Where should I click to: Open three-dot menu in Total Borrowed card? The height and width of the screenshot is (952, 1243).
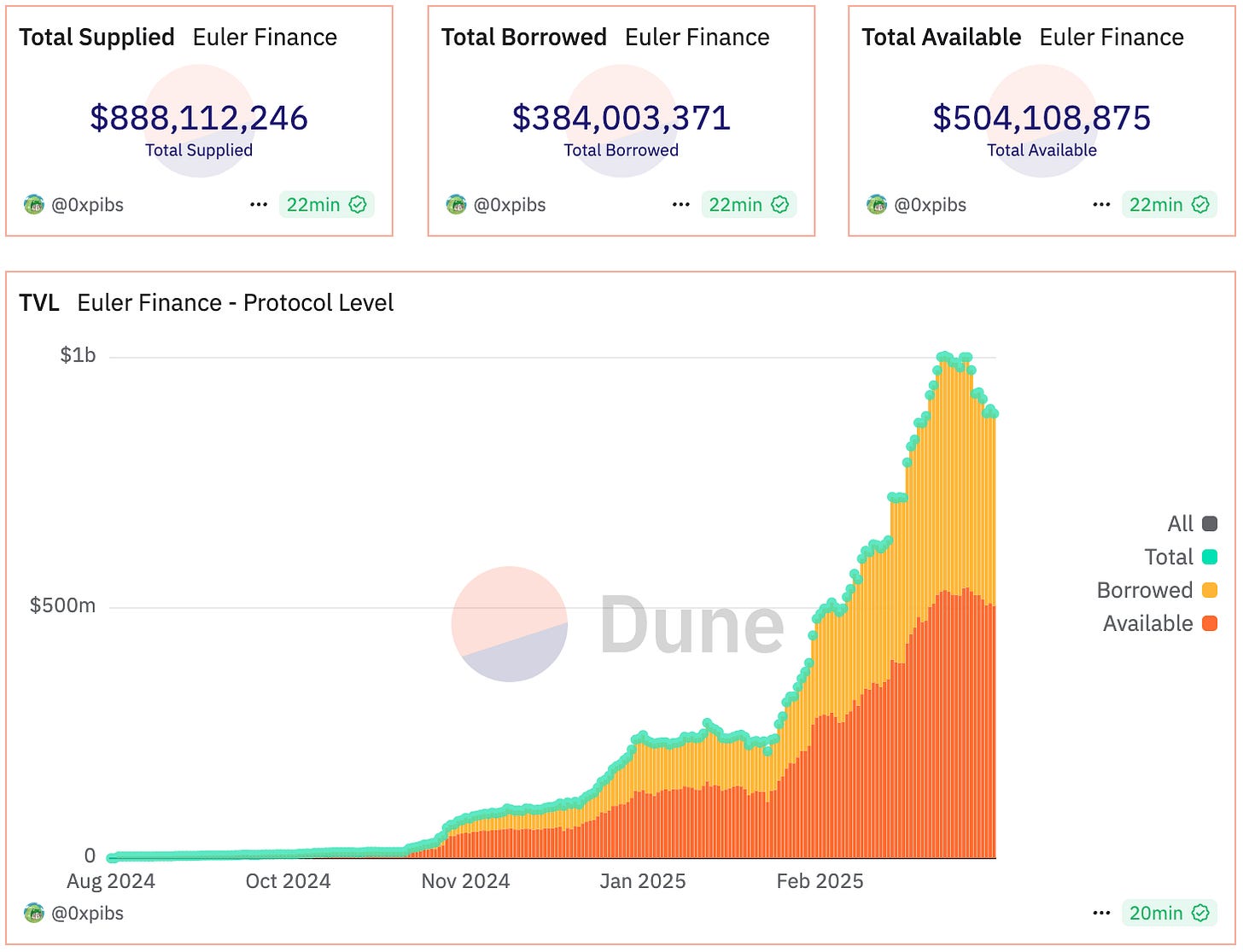tap(680, 205)
